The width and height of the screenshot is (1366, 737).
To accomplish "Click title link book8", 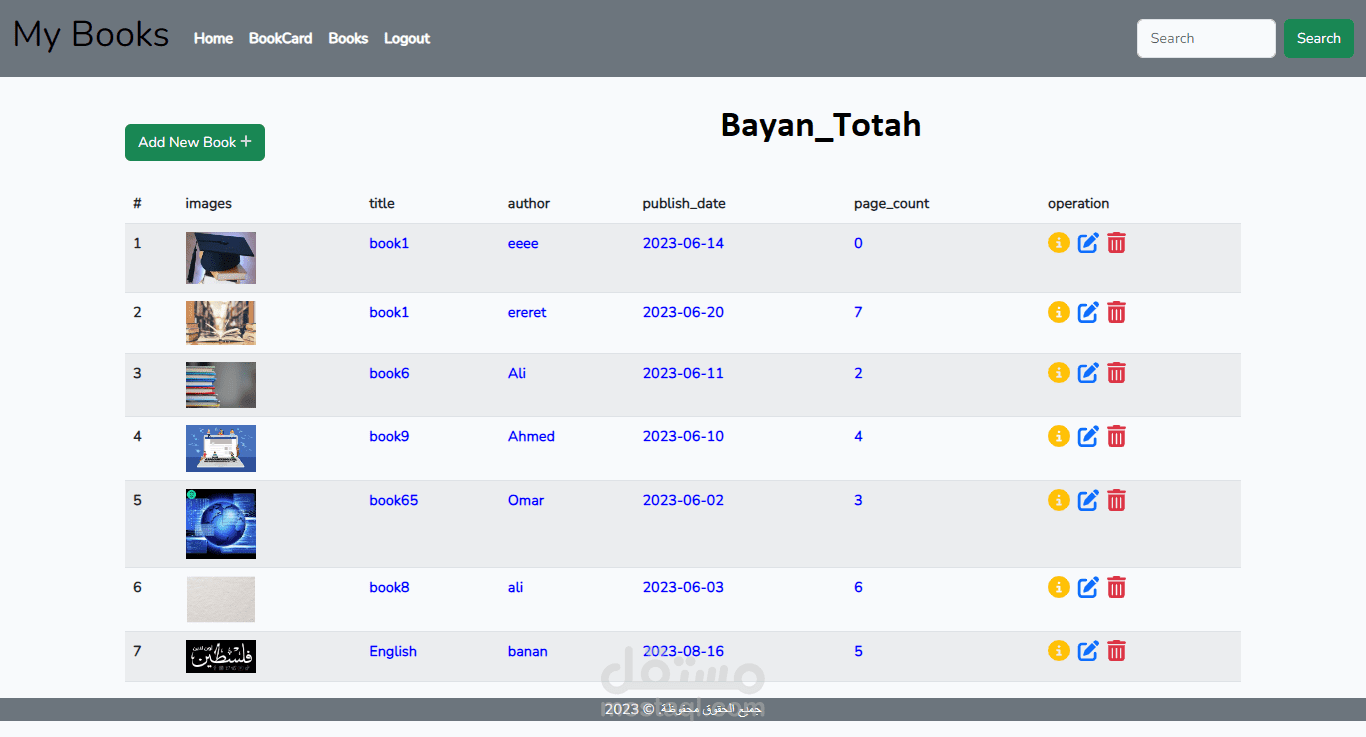I will point(389,587).
